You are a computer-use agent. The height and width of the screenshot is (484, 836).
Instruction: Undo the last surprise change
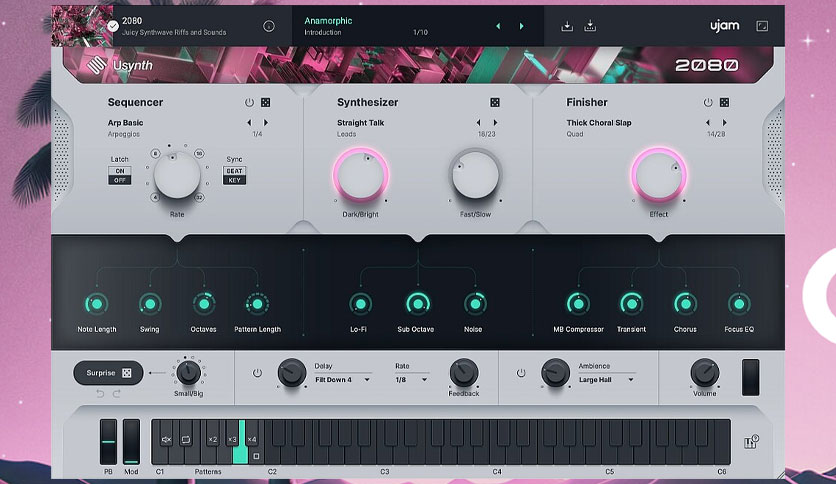[100, 393]
